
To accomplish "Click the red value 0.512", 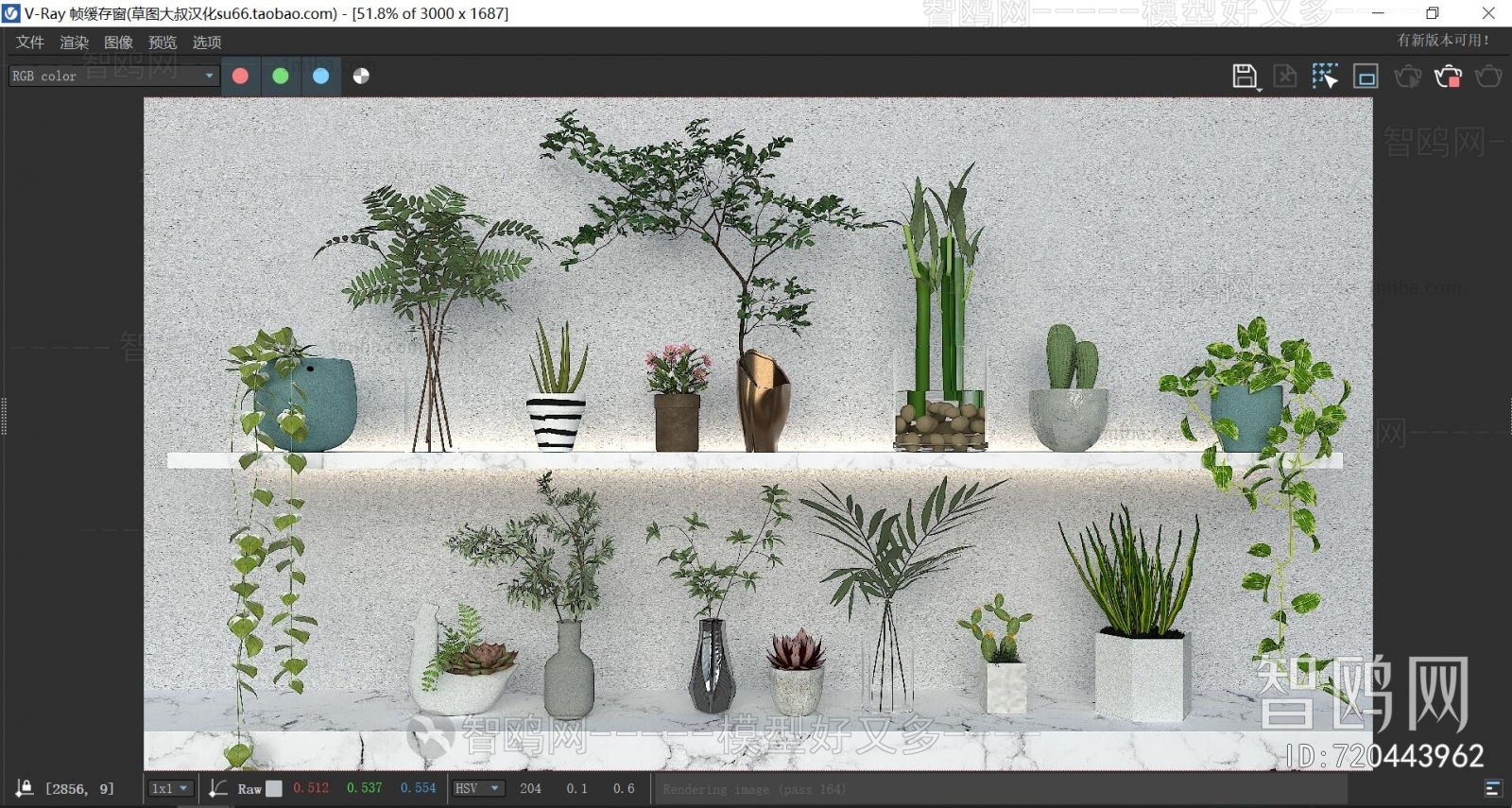I will tap(311, 788).
